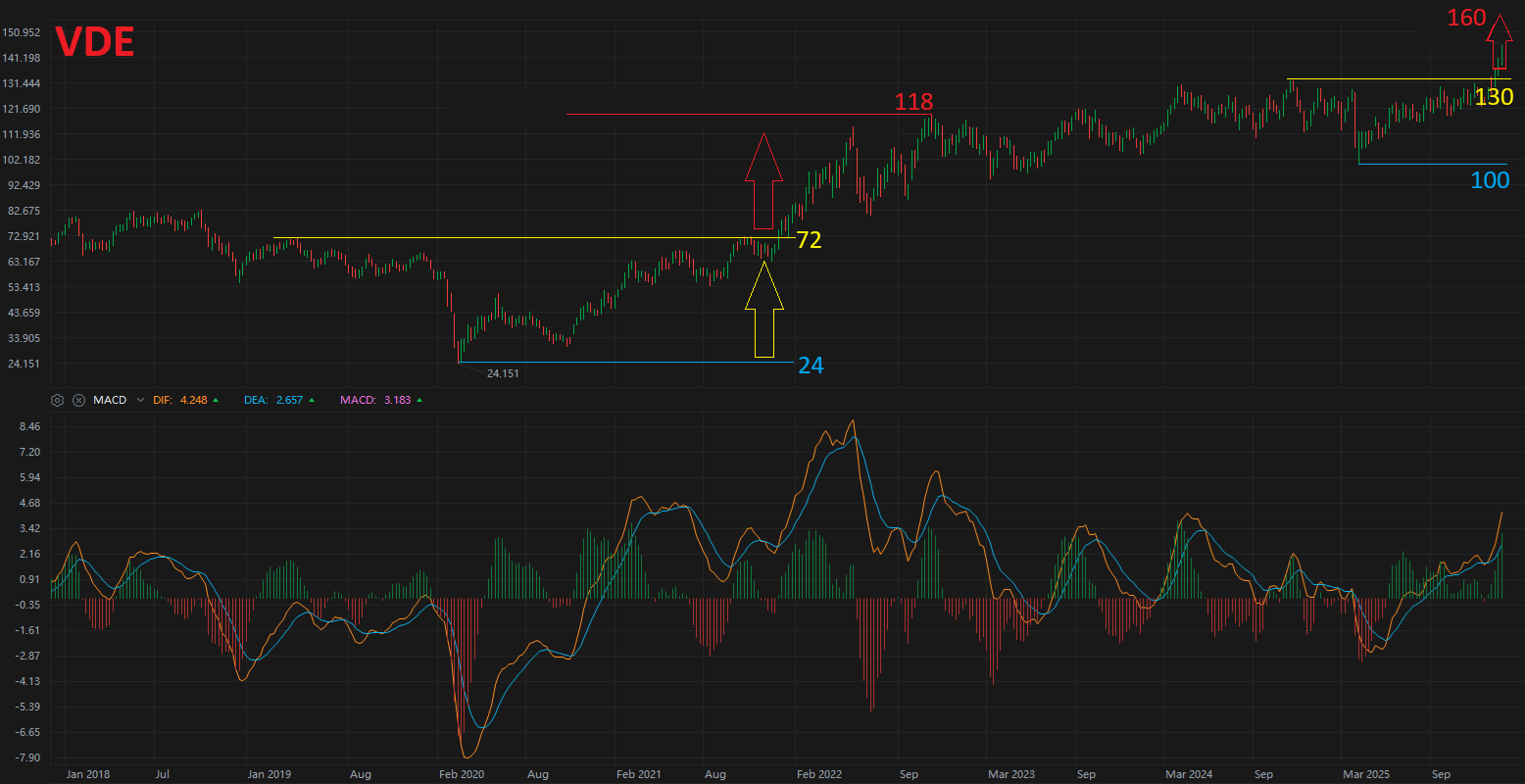
Task: Select the blue 100 price label
Action: click(1490, 180)
